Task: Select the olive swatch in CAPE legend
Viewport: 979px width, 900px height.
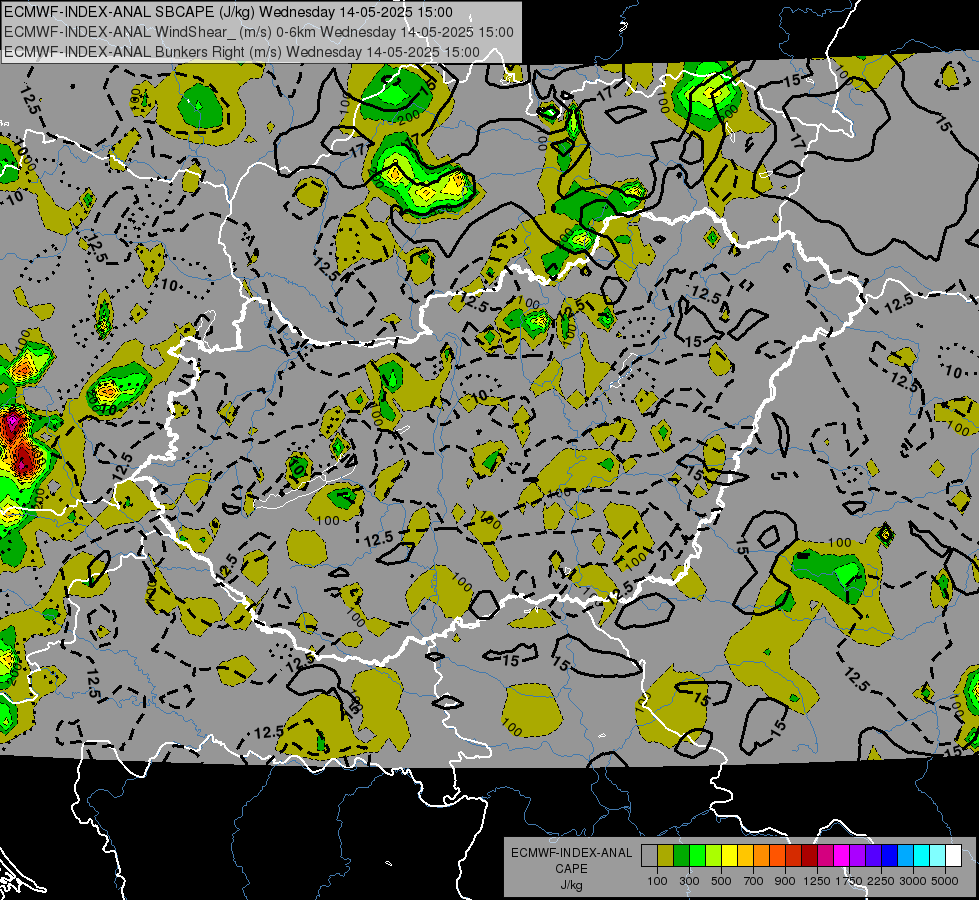Action: point(666,856)
